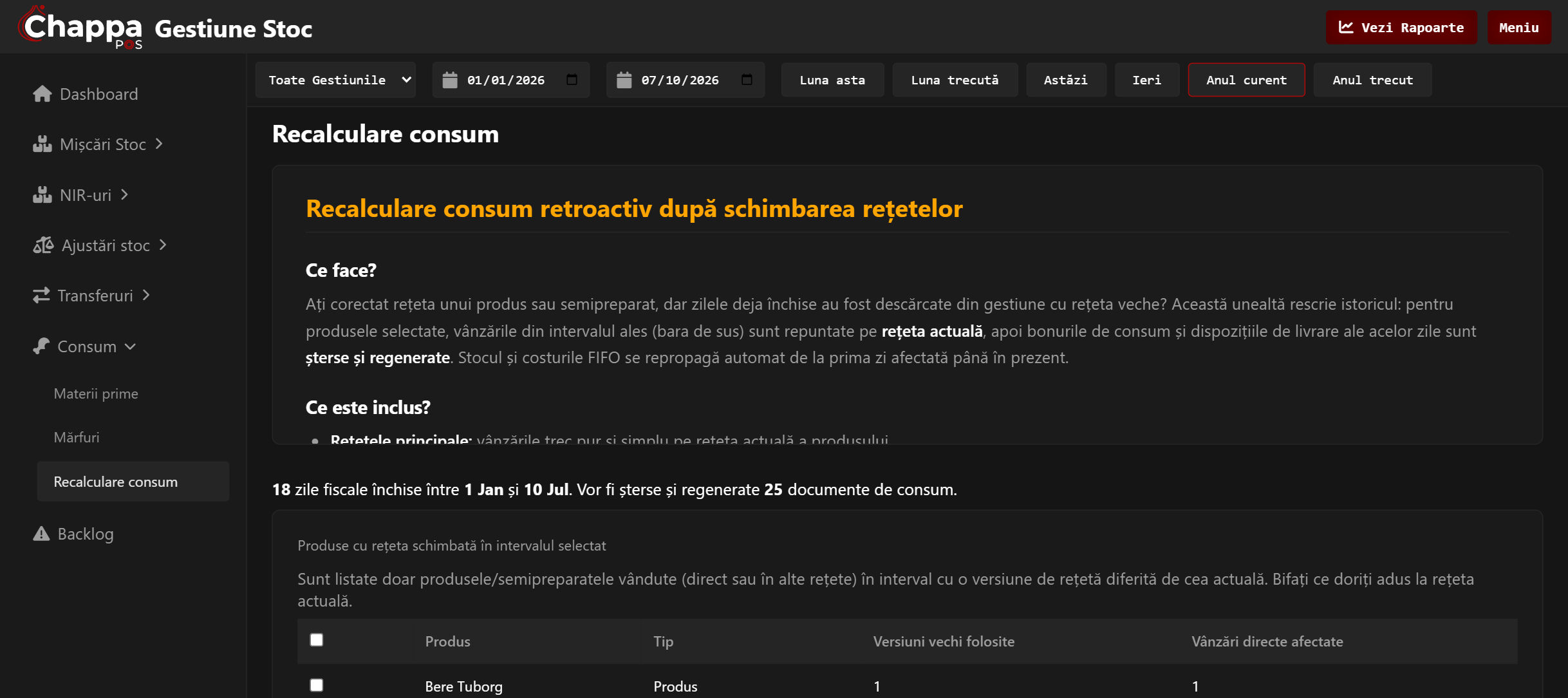Open date picker for start date 01/01/2026
Screen dimensions: 1568x698
tap(572, 80)
